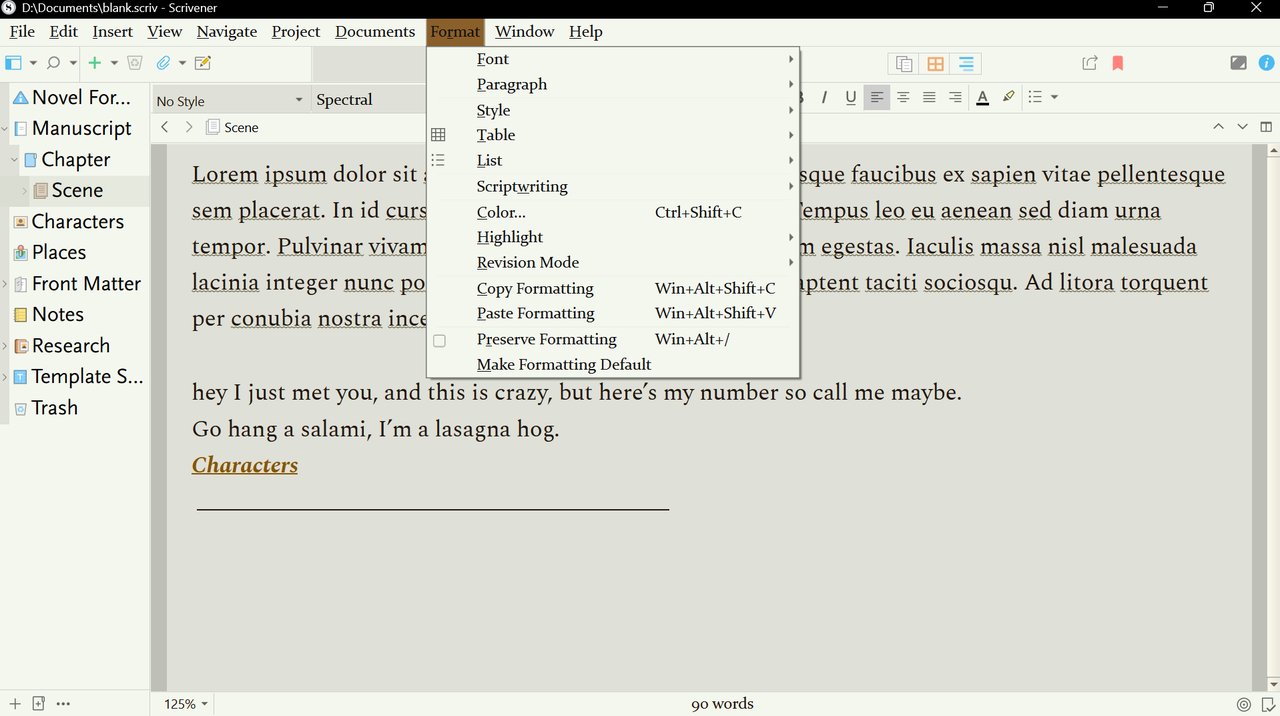Screen dimensions: 1280x716
Task: Go forward in editor history arrow
Action: click(x=189, y=127)
